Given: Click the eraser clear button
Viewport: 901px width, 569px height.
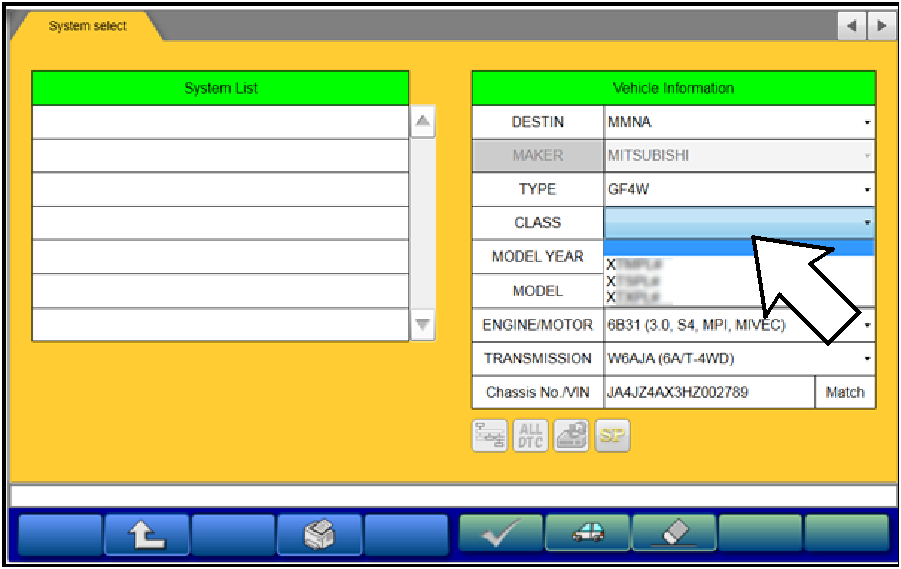Looking at the screenshot, I should [674, 534].
